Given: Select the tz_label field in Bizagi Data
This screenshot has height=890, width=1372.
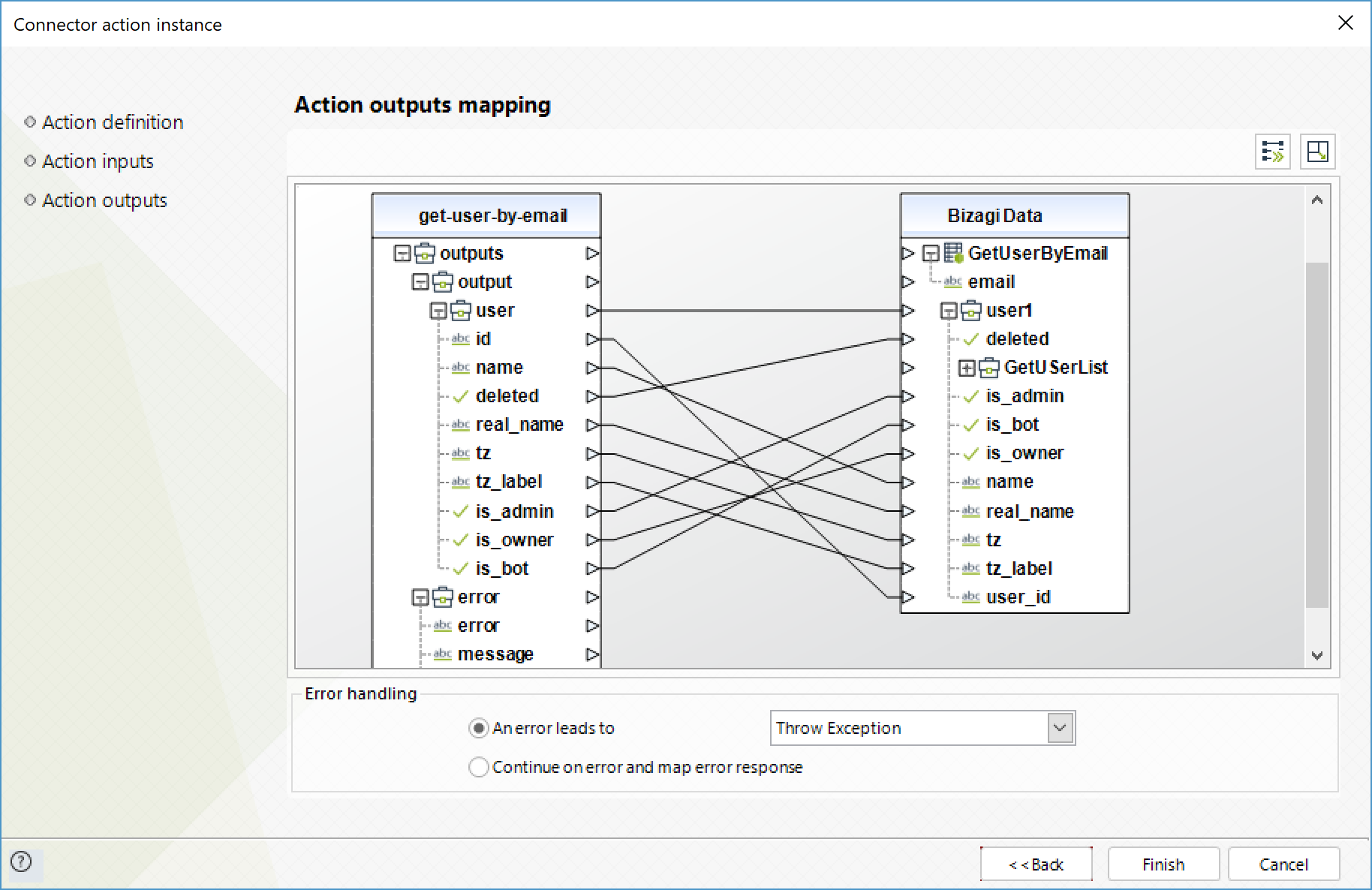Looking at the screenshot, I should pos(1019,569).
